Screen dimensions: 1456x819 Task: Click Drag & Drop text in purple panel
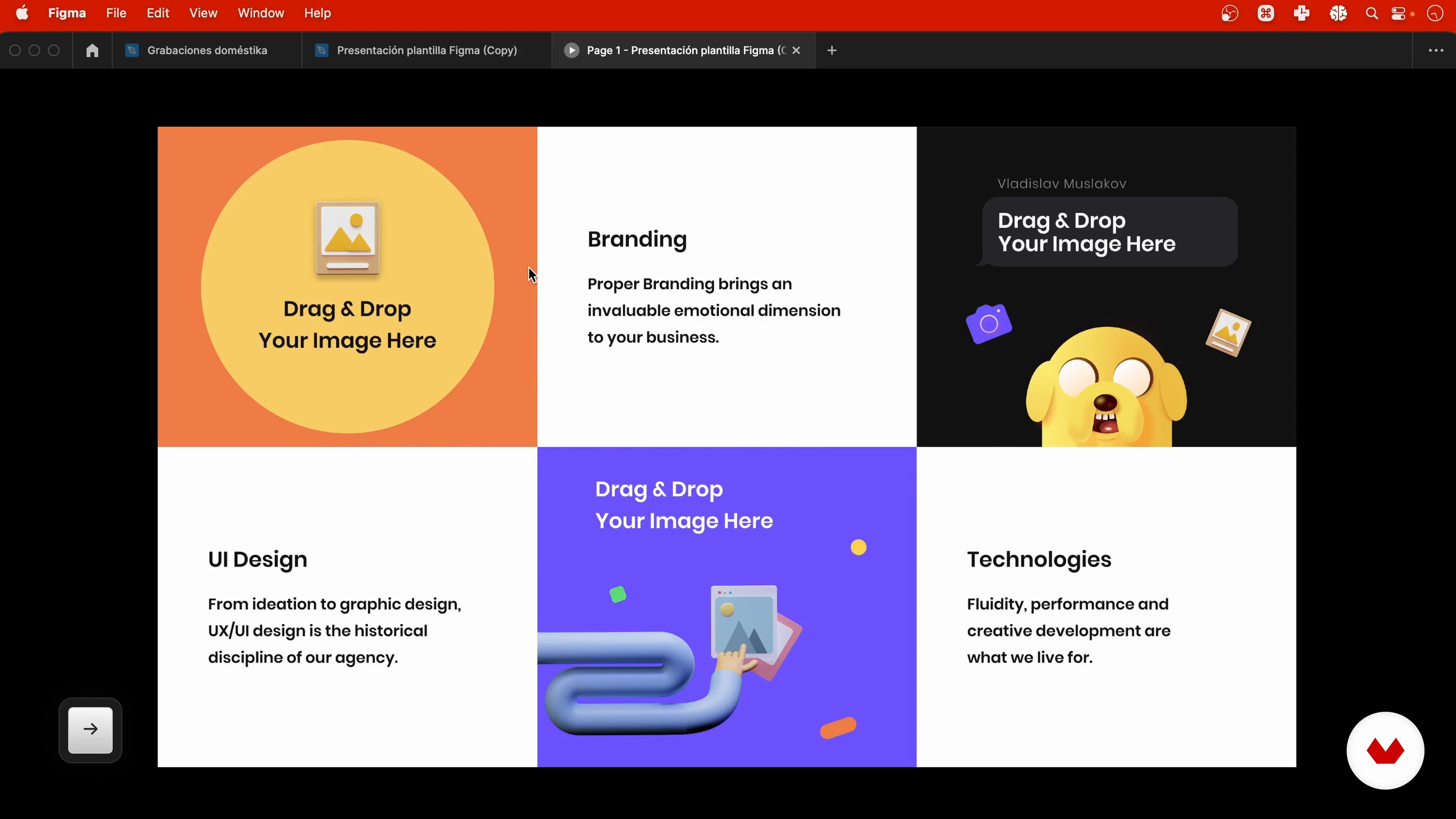click(x=684, y=505)
